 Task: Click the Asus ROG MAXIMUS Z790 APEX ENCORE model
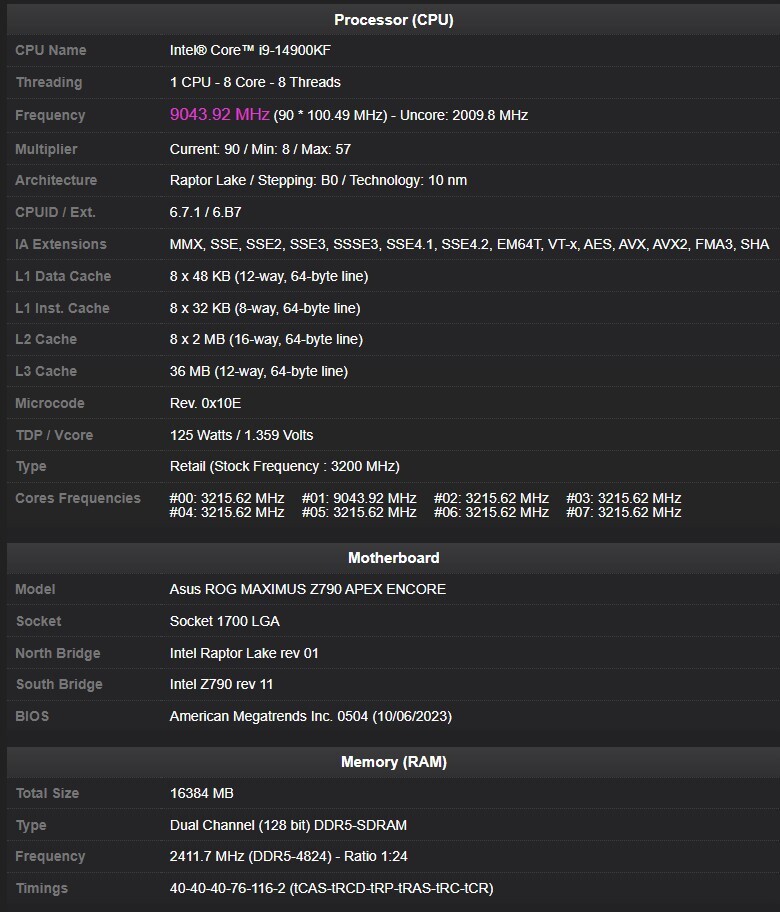click(308, 589)
